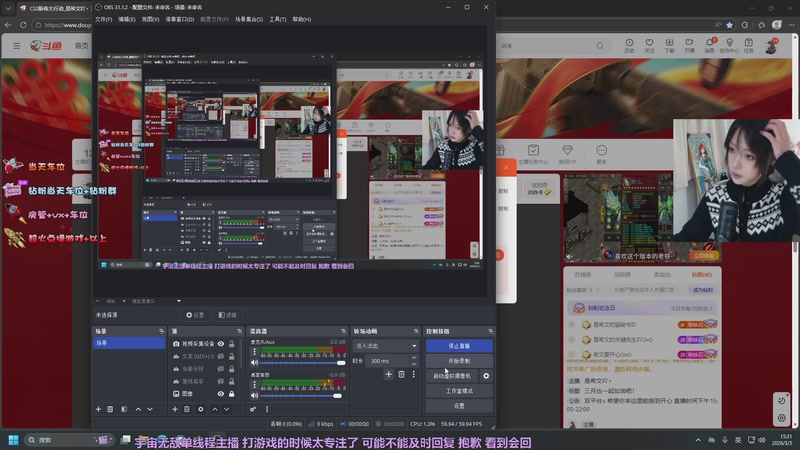Open 创作中心 icon in Douyu header
The height and width of the screenshot is (450, 800).
pos(730,45)
